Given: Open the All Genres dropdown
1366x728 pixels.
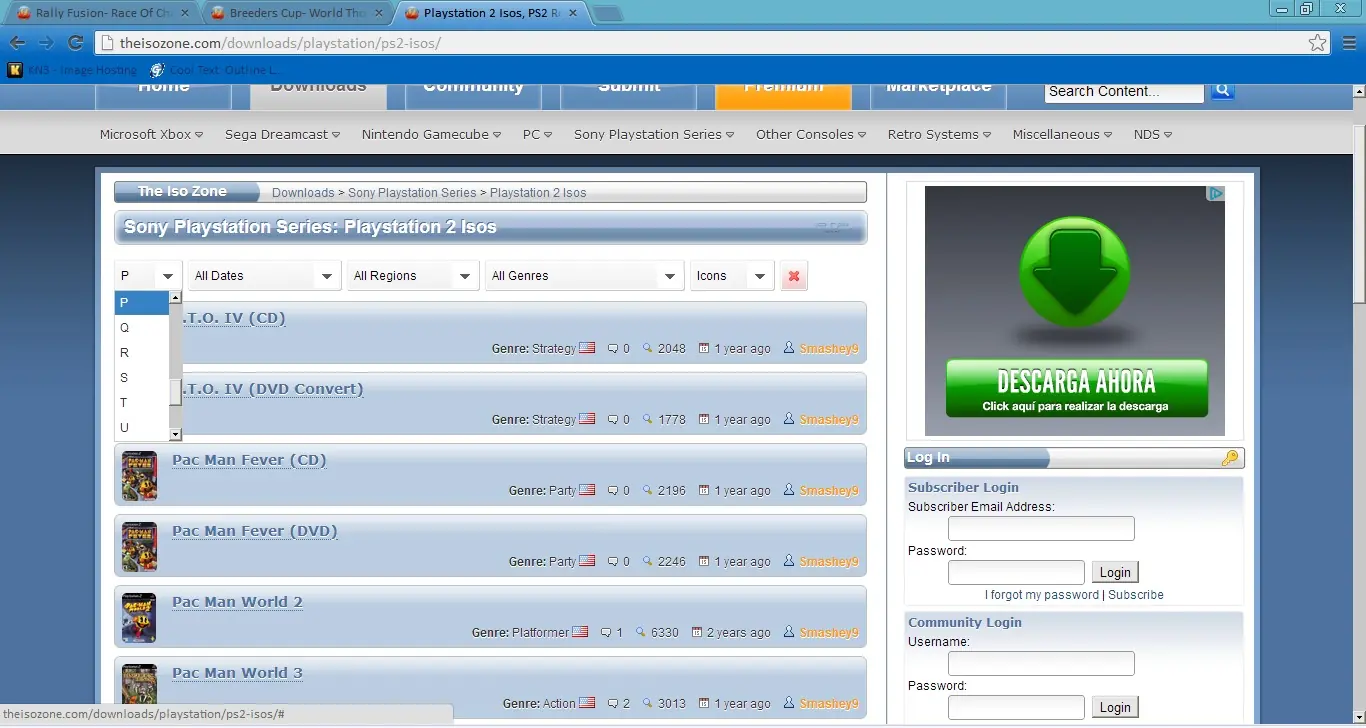Looking at the screenshot, I should pos(584,276).
